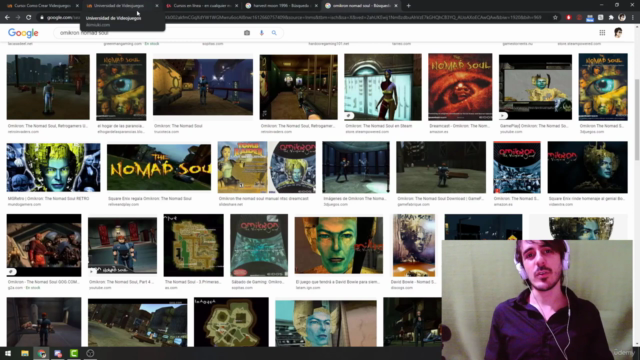The image size is (640, 360).
Task: Open the red shield extension icon
Action: pyautogui.click(x=569, y=18)
